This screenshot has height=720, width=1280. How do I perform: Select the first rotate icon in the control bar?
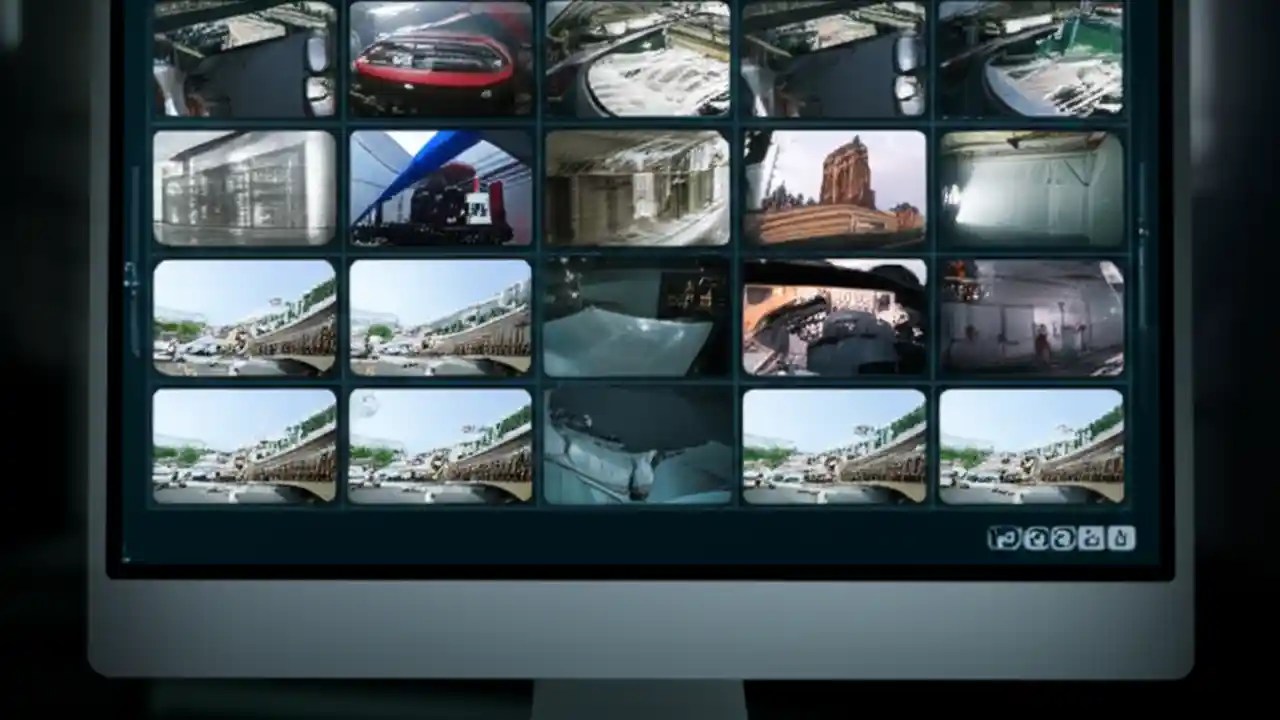(1035, 538)
